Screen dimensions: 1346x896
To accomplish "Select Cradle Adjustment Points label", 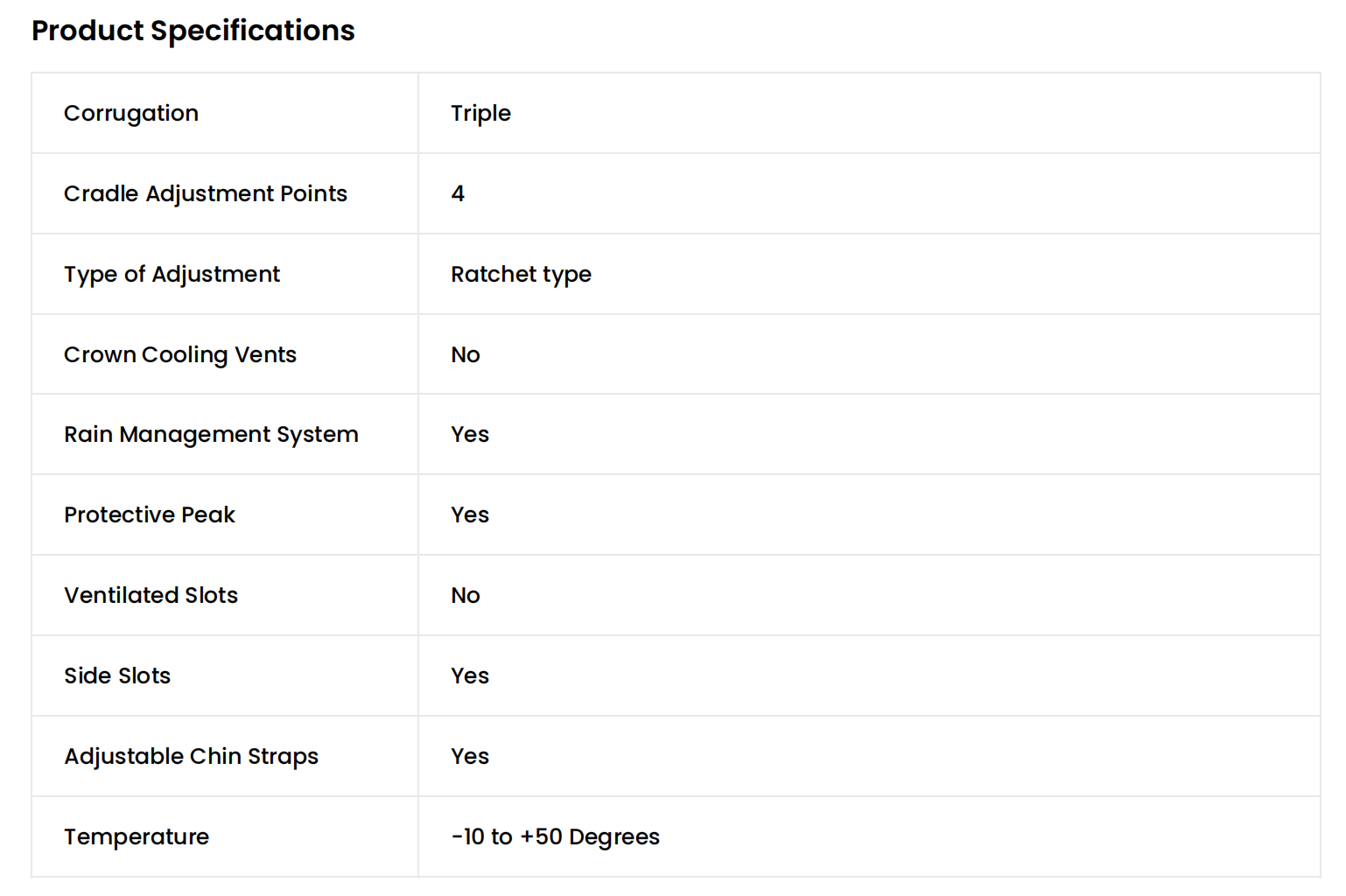I will pyautogui.click(x=205, y=193).
